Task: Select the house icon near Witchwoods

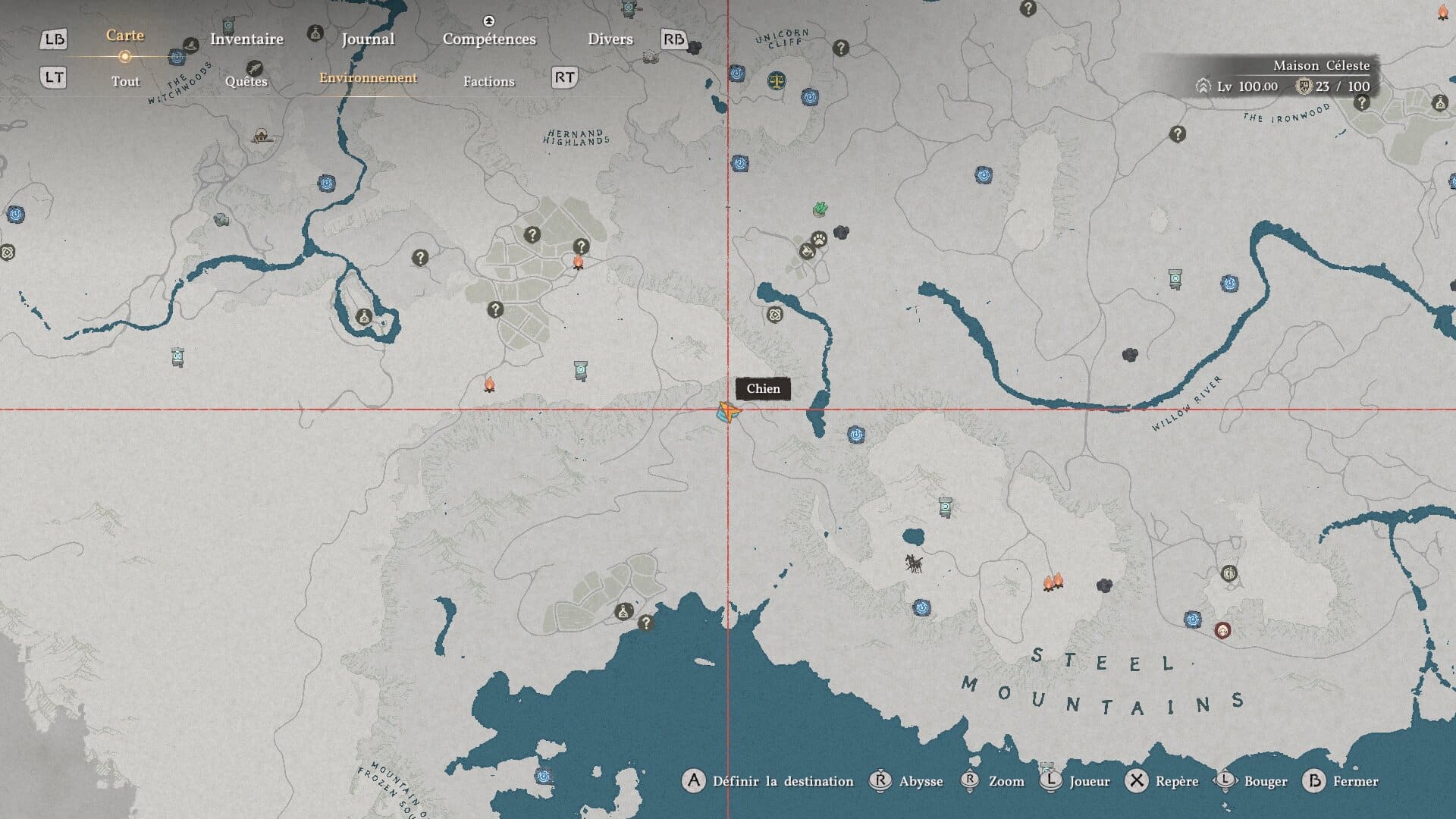Action: 262,136
